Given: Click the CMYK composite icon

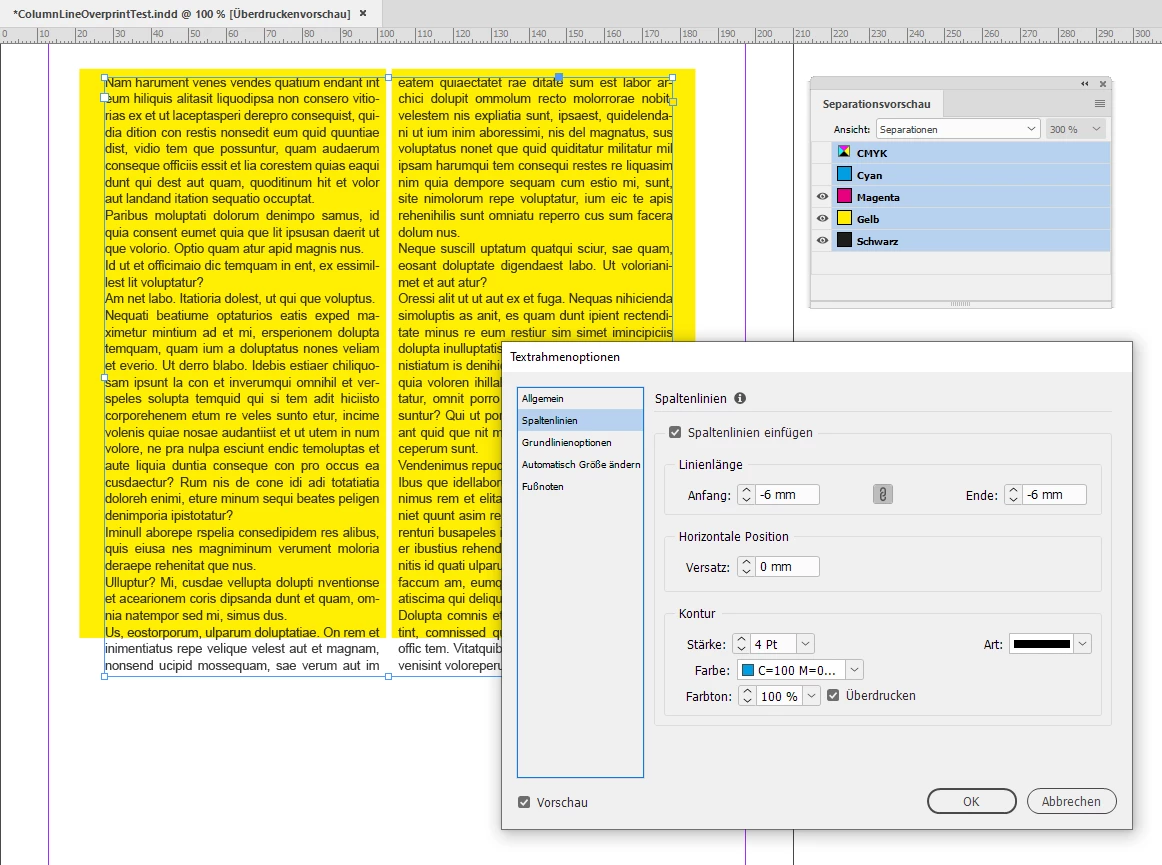Looking at the screenshot, I should (844, 153).
